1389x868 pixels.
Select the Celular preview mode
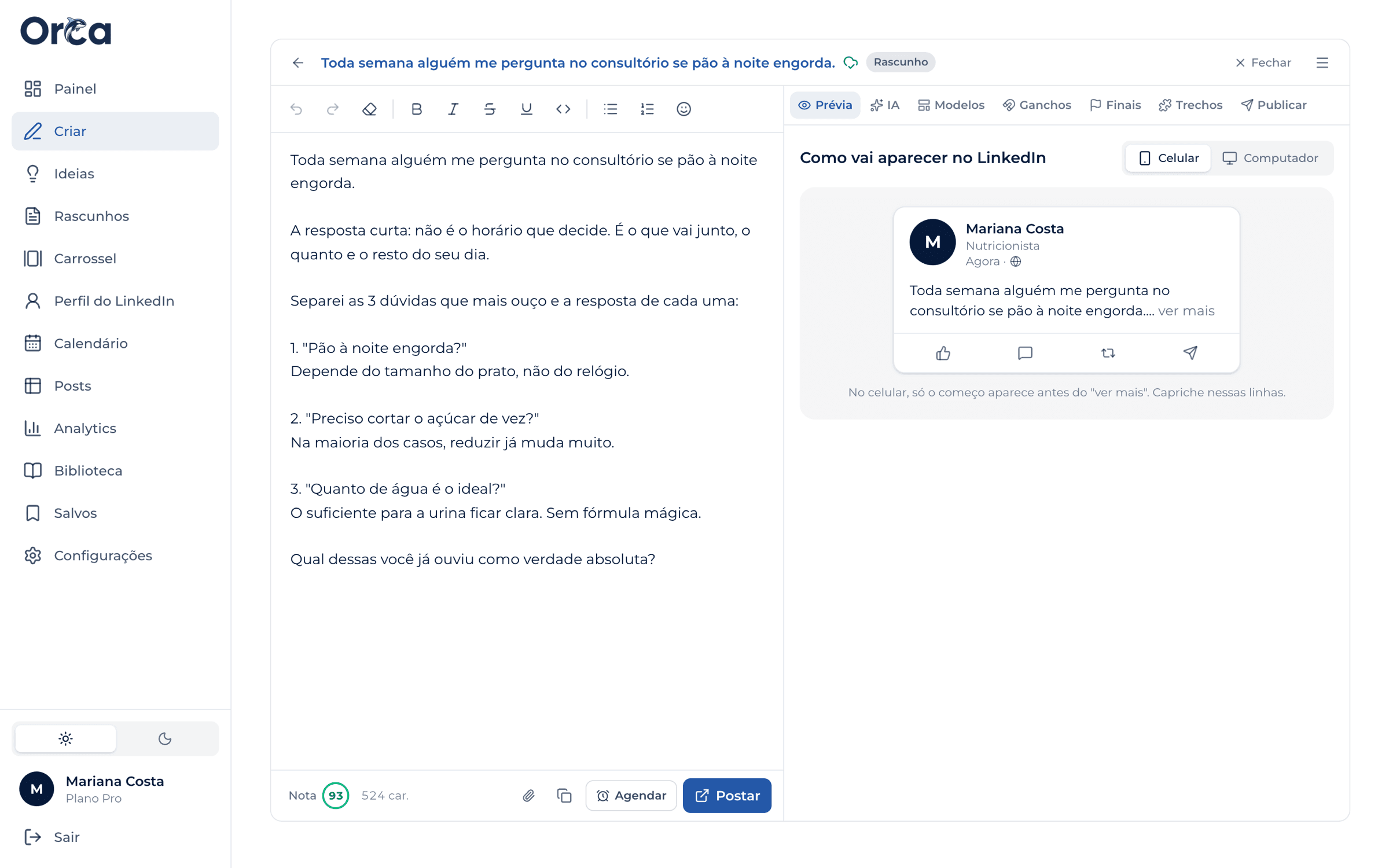[1168, 158]
